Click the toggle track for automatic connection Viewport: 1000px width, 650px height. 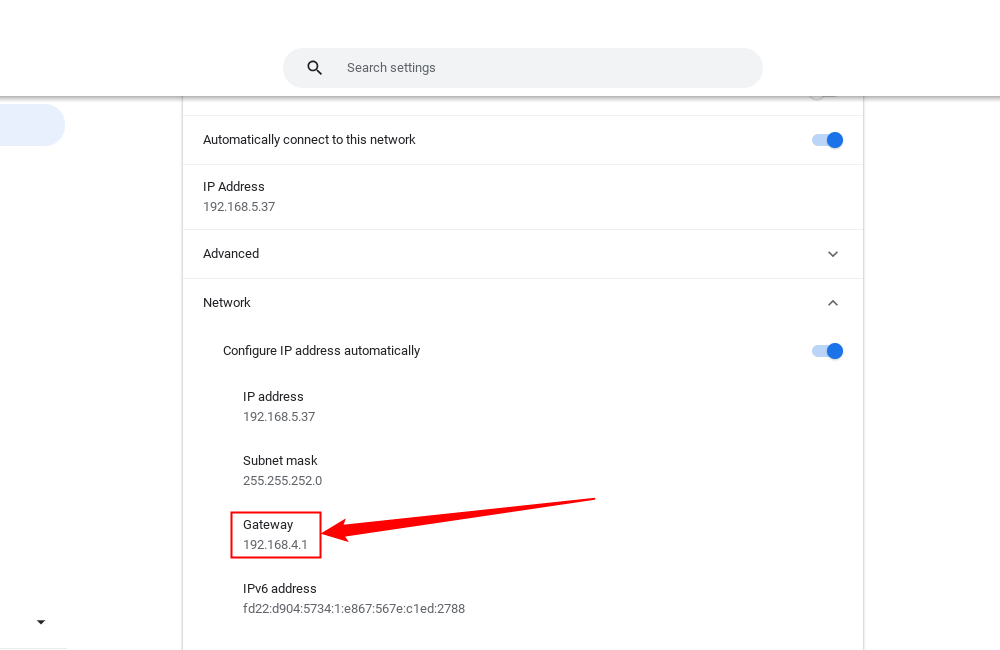click(828, 140)
